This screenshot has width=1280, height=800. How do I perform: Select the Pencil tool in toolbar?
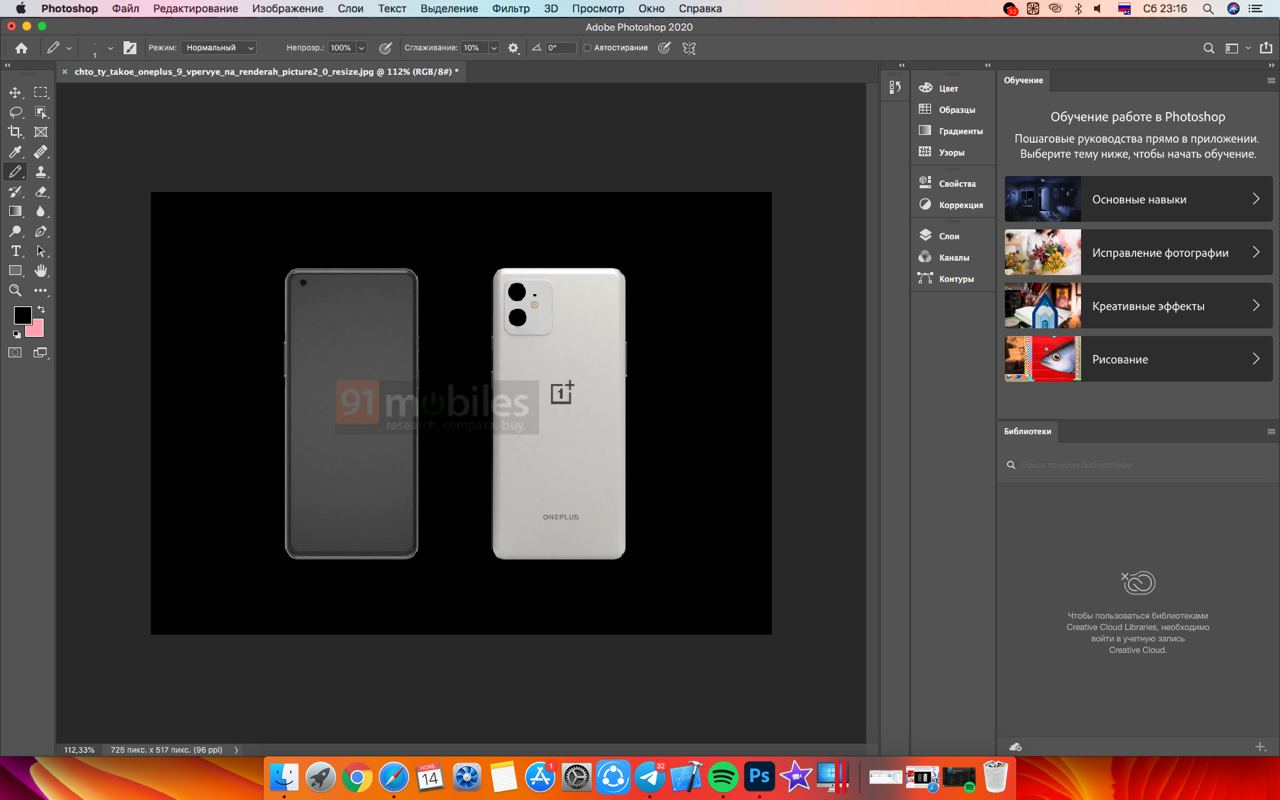click(15, 172)
